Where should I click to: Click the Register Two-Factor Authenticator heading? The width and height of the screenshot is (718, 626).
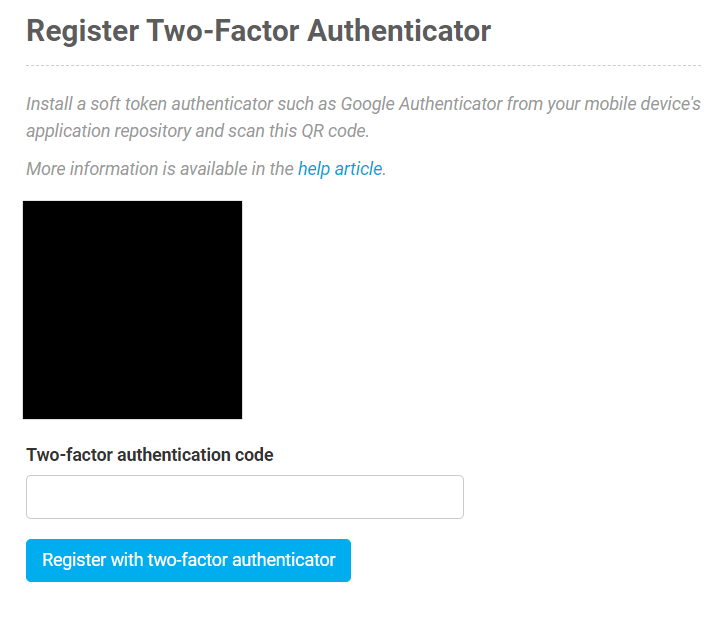pyautogui.click(x=259, y=31)
